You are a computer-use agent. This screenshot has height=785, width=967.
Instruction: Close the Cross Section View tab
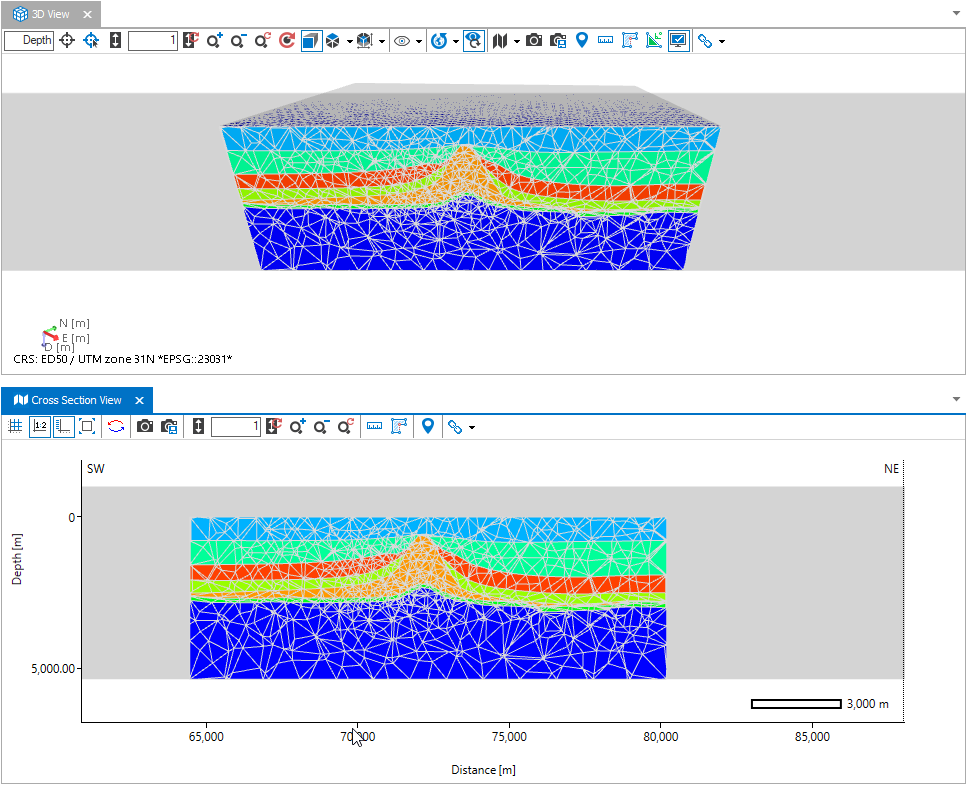(x=139, y=400)
